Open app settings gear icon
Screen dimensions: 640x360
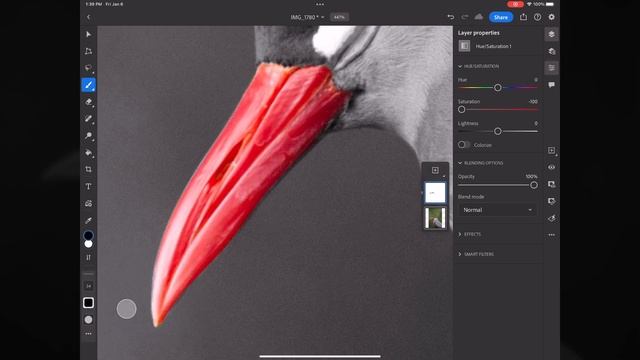(x=551, y=17)
